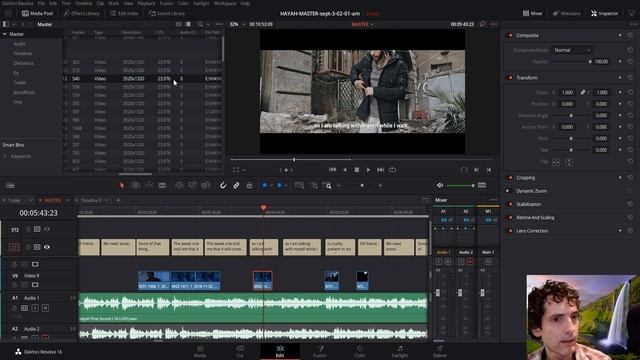The image size is (640, 360).
Task: Switch media pool to thumbnail view
Action: coord(178,24)
